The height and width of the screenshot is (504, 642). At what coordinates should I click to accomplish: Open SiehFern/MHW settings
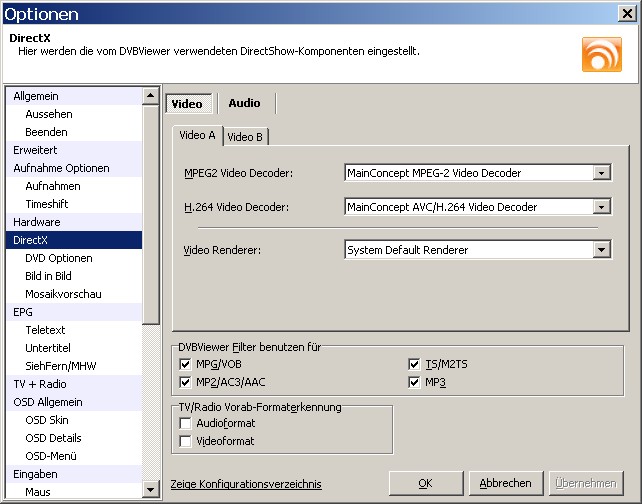pos(74,366)
